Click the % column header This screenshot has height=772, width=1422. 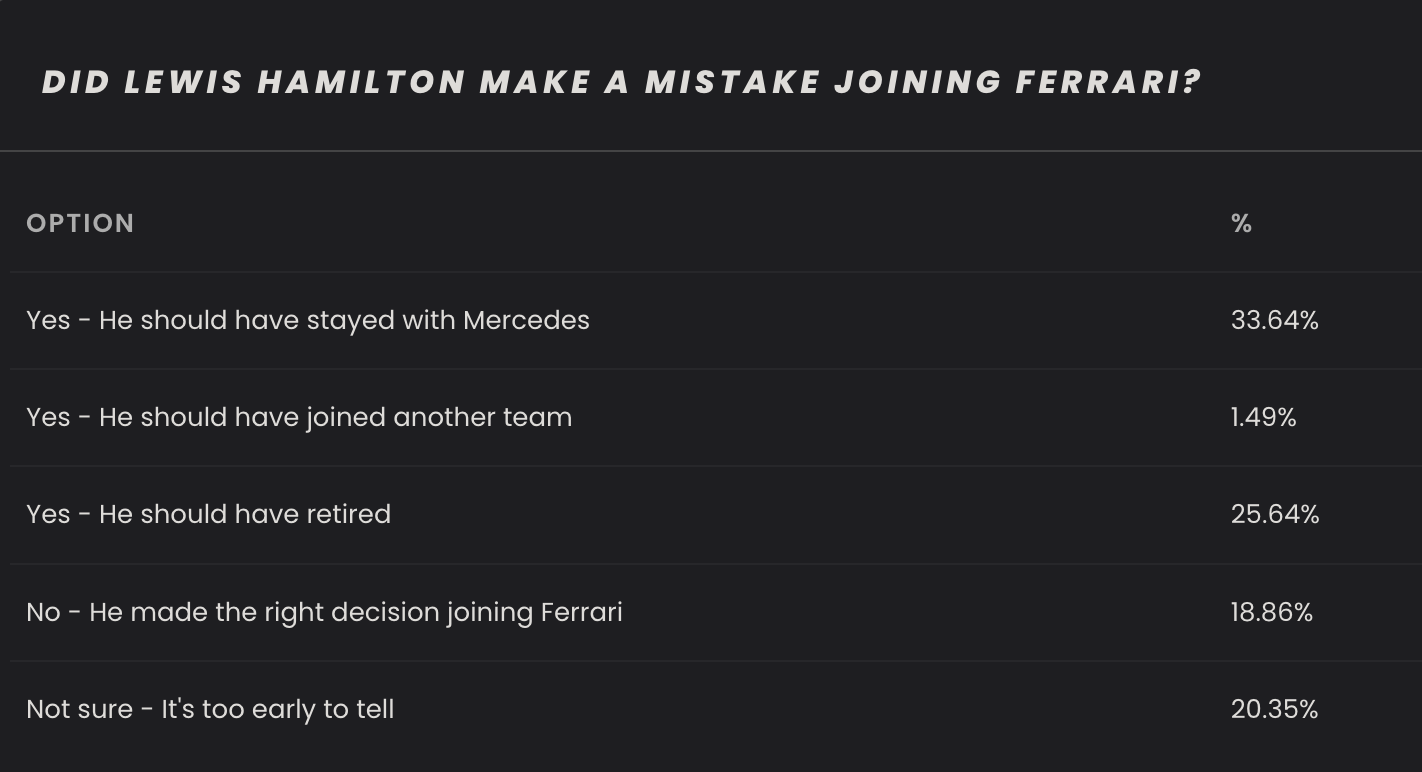[x=1241, y=223]
